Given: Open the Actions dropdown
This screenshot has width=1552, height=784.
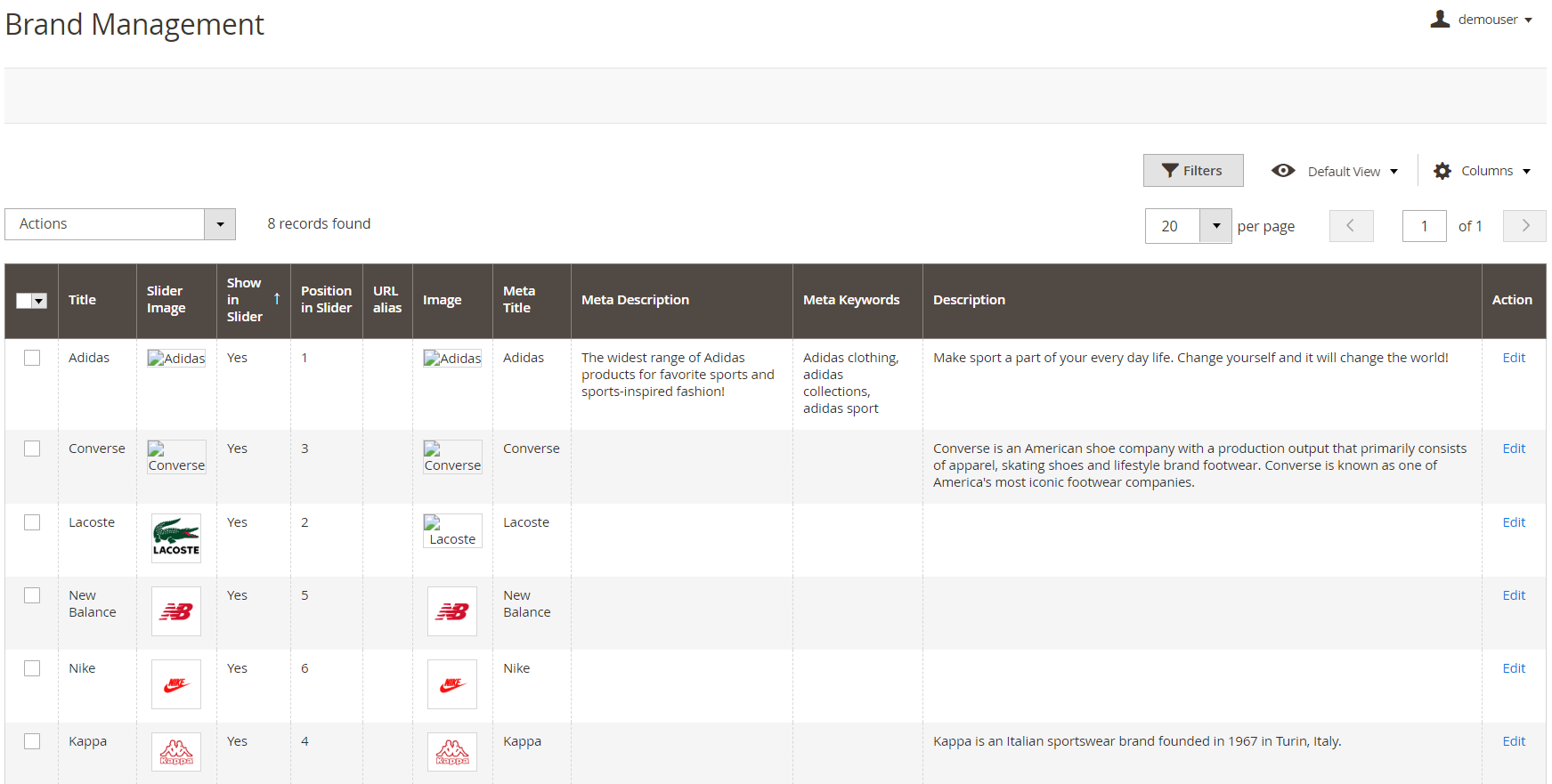Looking at the screenshot, I should tap(120, 224).
